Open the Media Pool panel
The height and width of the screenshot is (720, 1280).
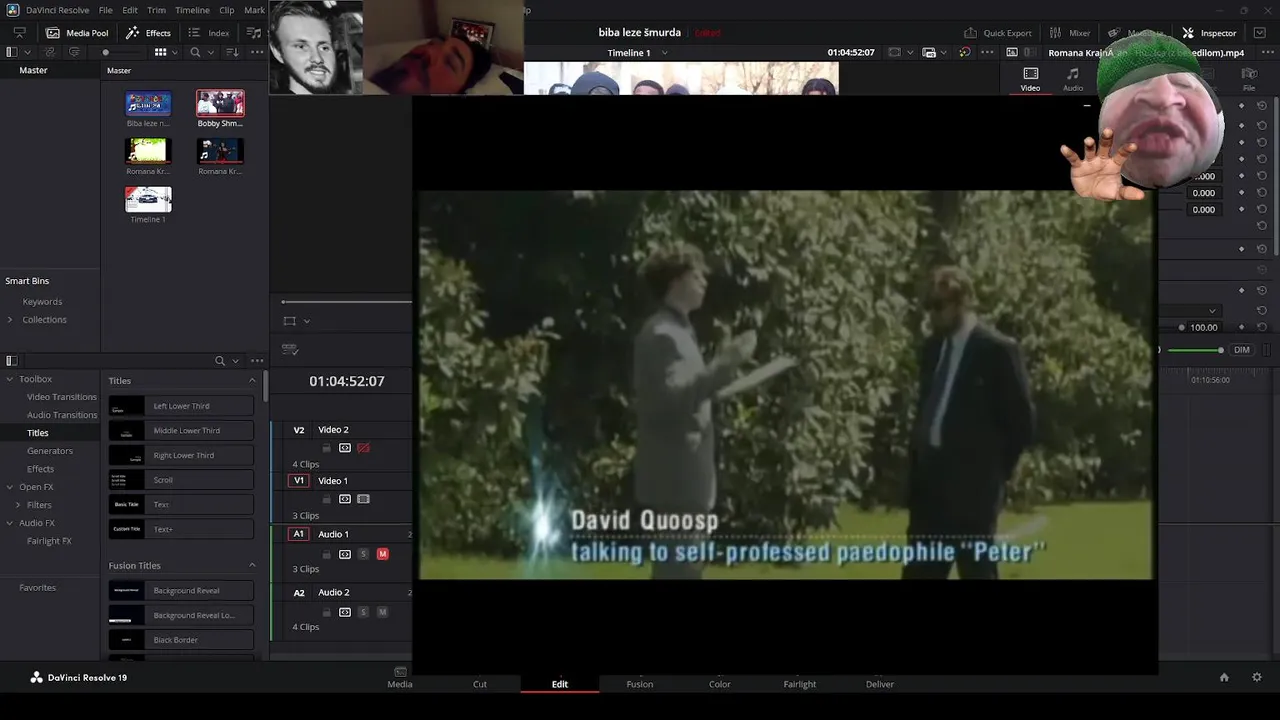tap(76, 33)
